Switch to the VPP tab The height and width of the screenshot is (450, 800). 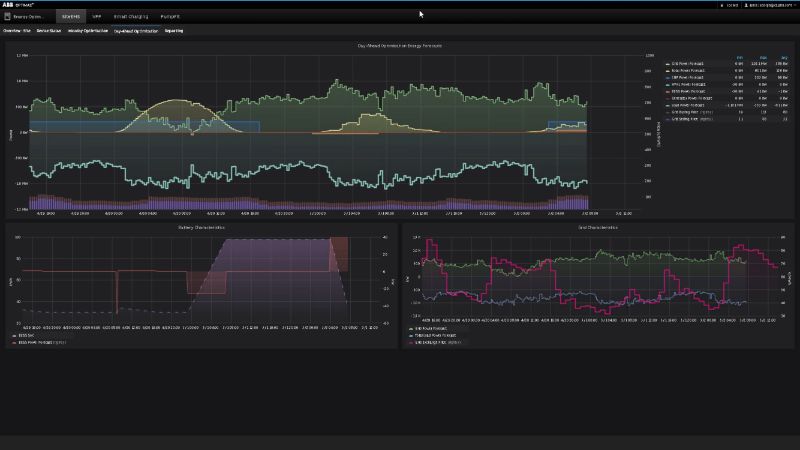(x=97, y=17)
